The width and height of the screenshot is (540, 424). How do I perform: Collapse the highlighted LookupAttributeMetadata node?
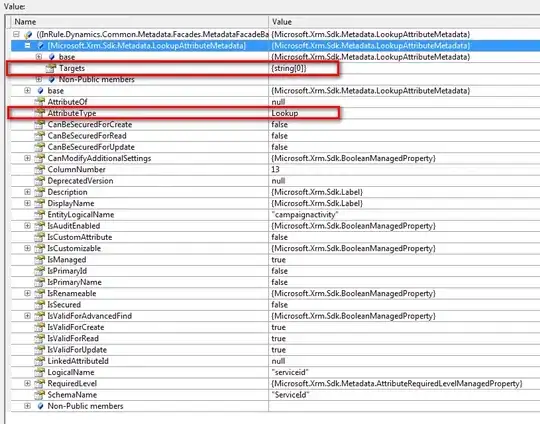[28, 45]
